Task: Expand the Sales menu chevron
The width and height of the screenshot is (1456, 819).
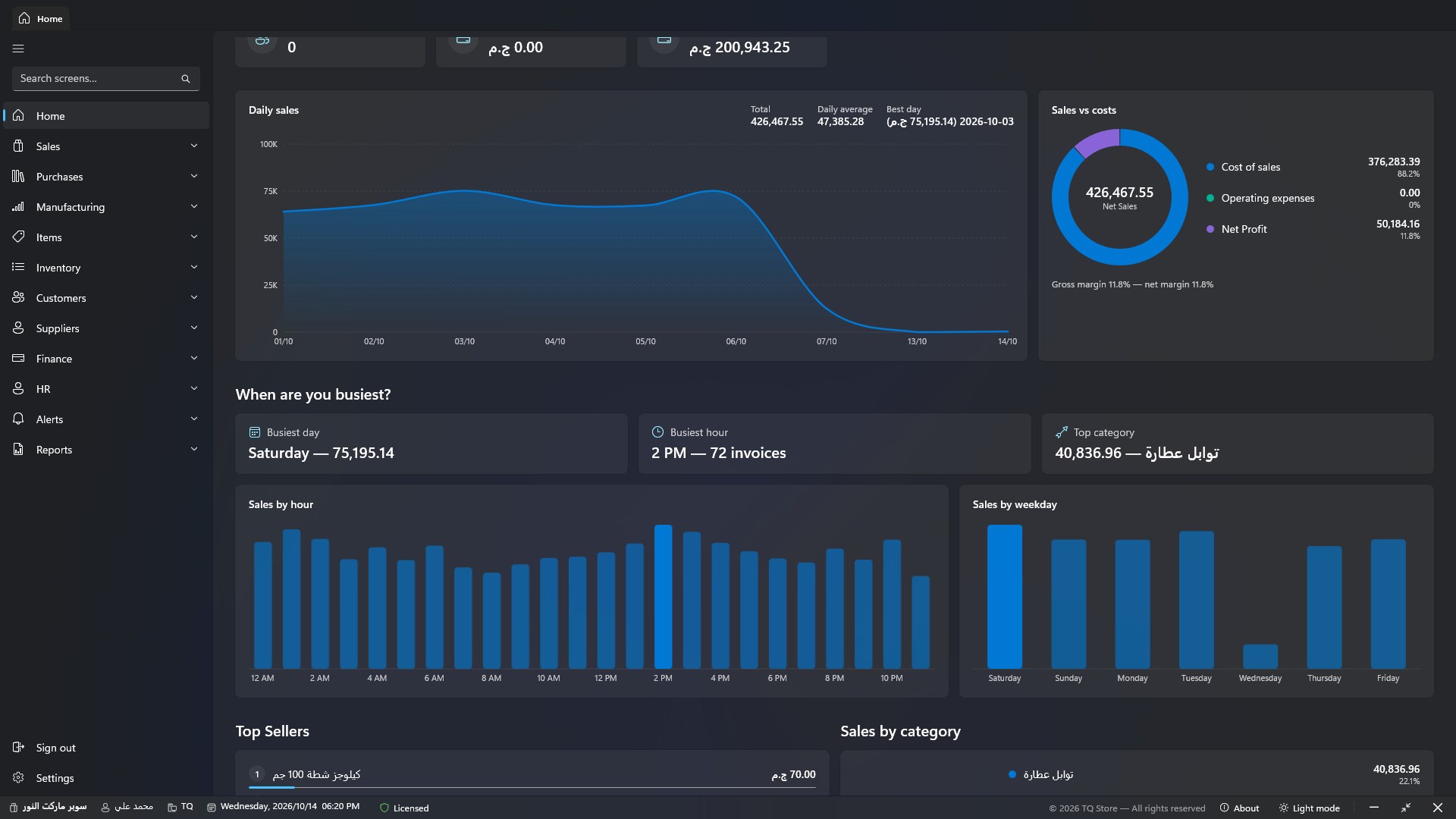Action: click(194, 146)
